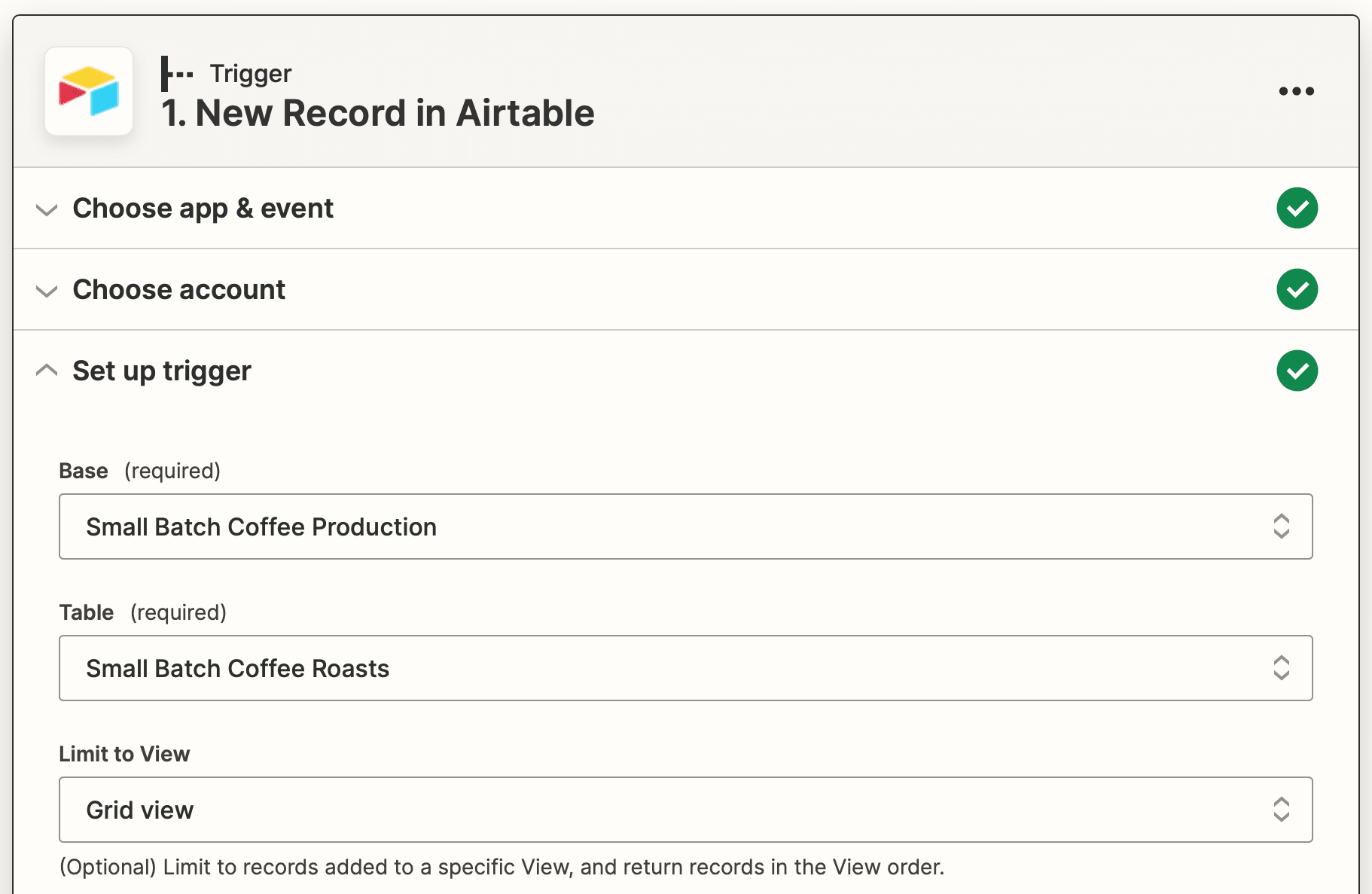Click the Set up trigger heading
The width and height of the screenshot is (1372, 894).
click(162, 371)
